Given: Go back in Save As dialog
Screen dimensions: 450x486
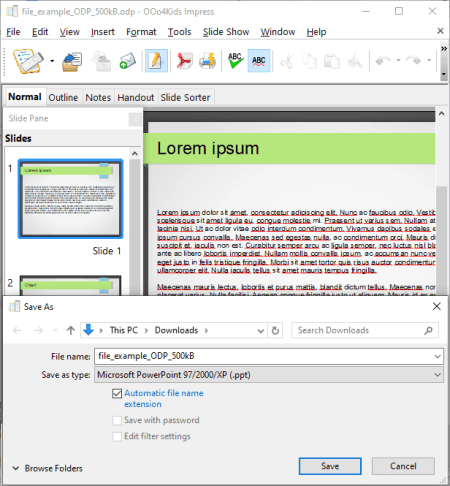Looking at the screenshot, I should click(x=17, y=330).
